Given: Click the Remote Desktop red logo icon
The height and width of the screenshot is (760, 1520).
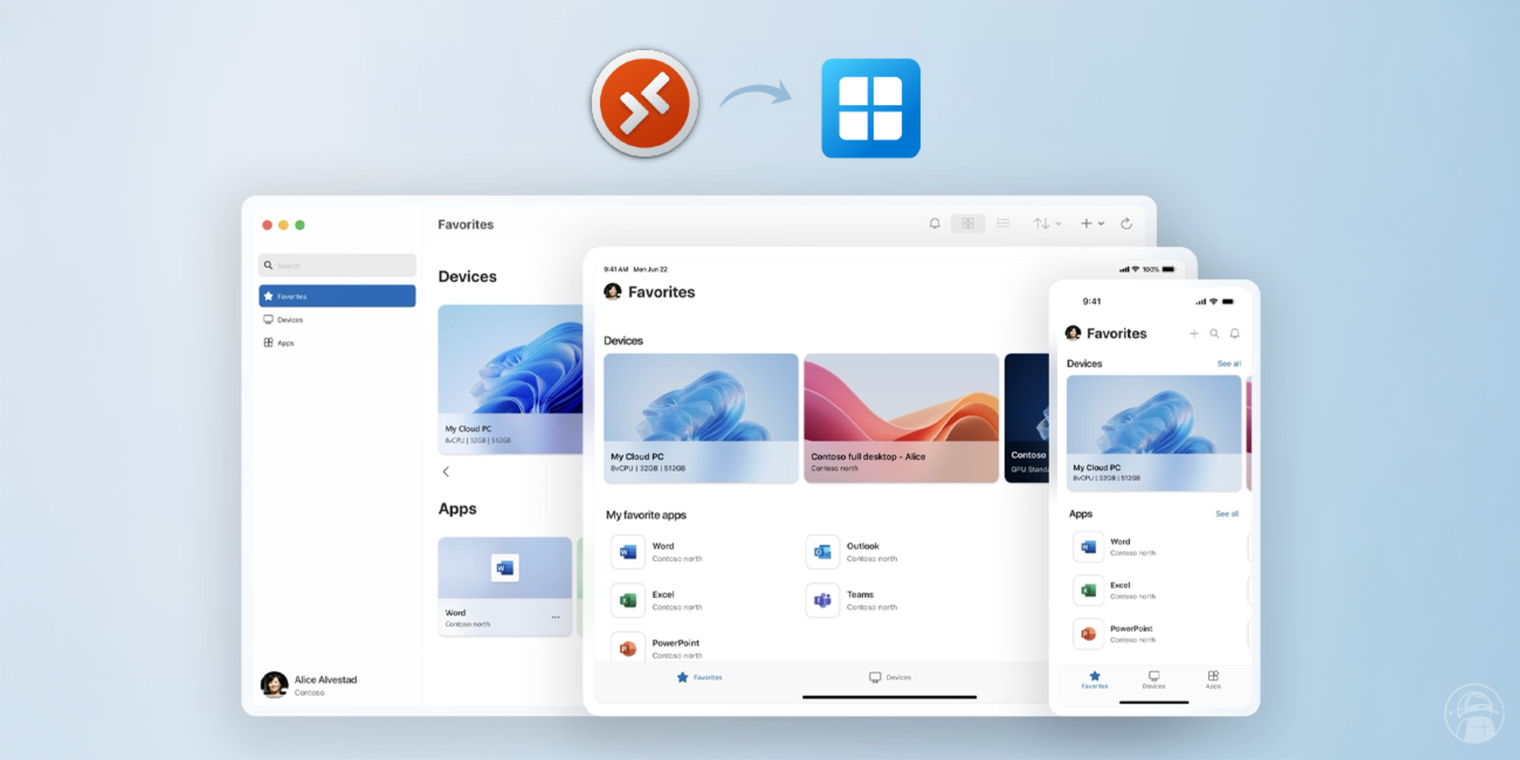Looking at the screenshot, I should [645, 104].
